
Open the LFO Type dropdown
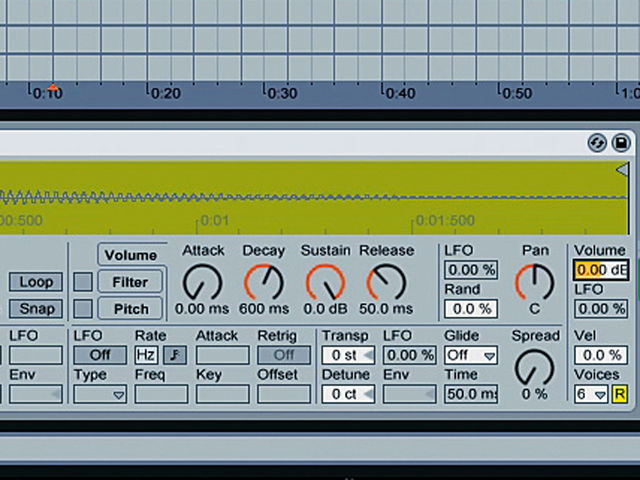click(x=100, y=394)
